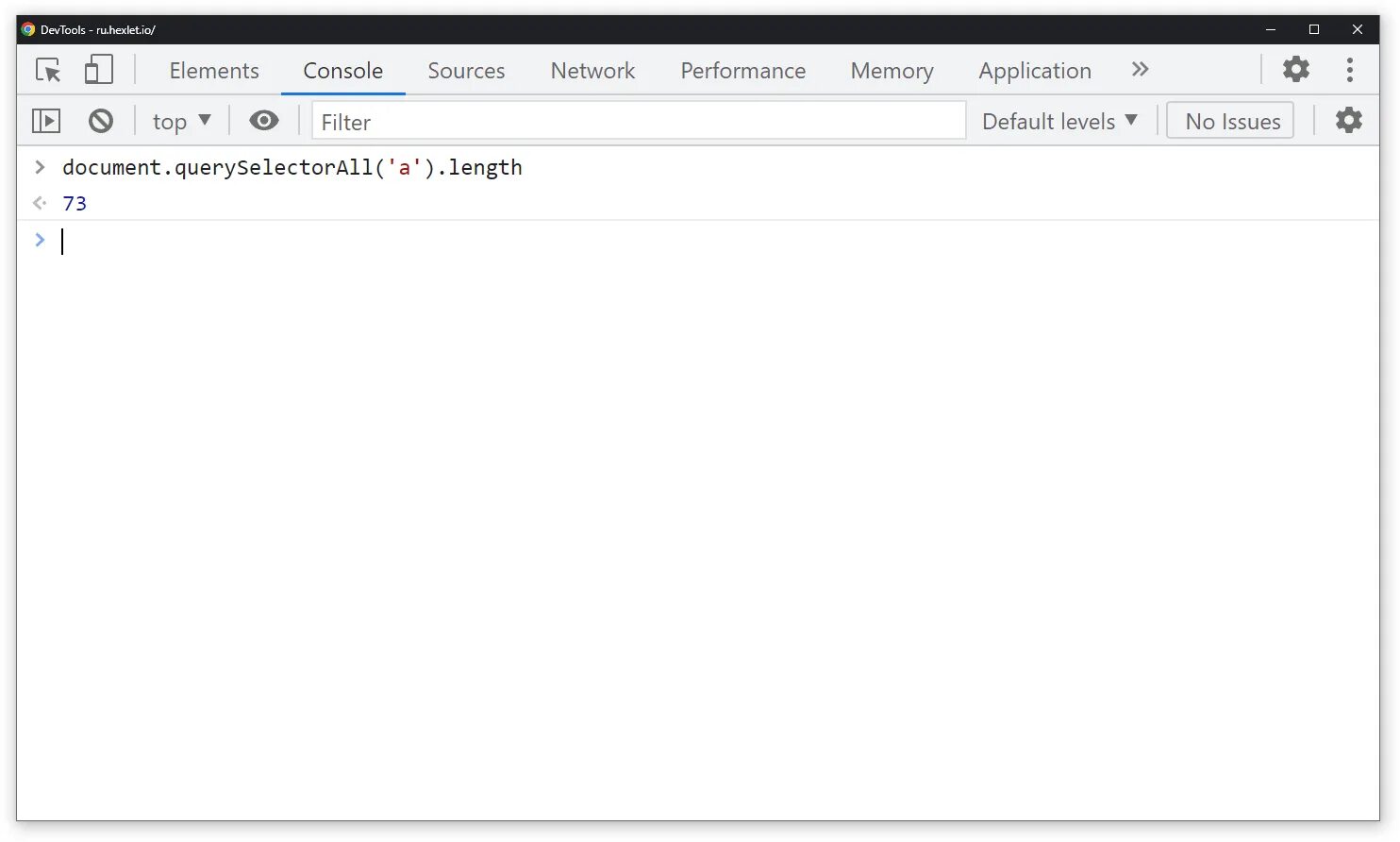This screenshot has width=1400, height=842.
Task: Close the DevTools window
Action: (1358, 29)
